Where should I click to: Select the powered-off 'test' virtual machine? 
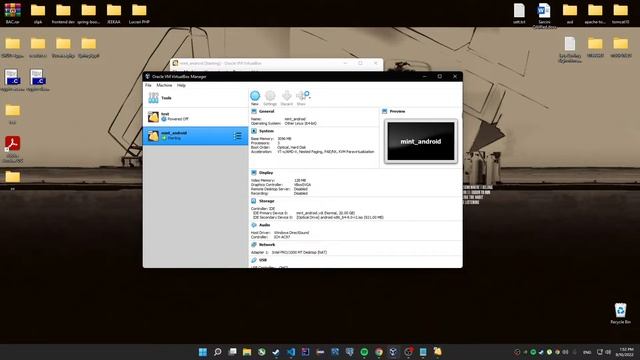(196, 117)
